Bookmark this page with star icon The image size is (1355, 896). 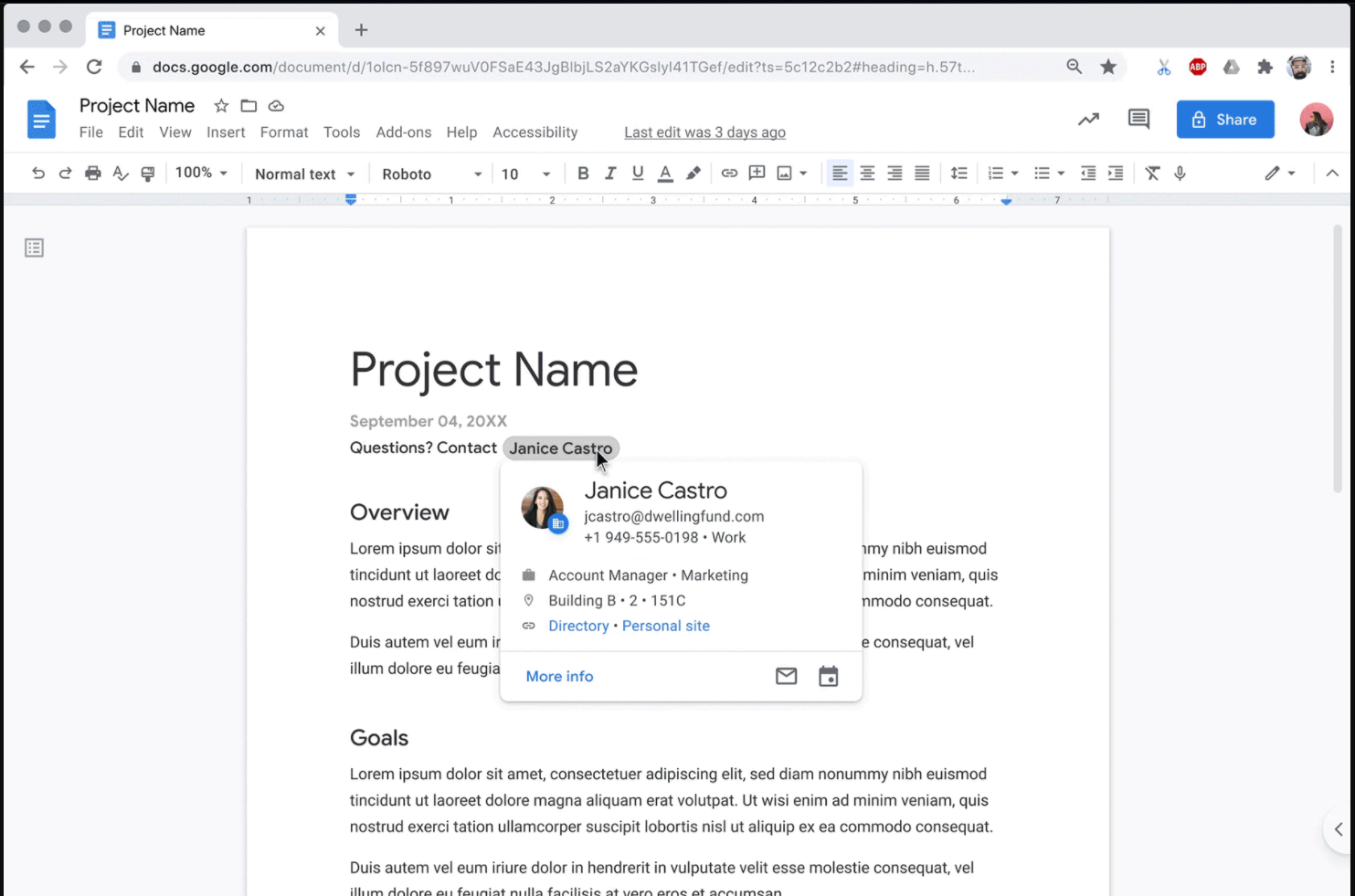[1108, 67]
